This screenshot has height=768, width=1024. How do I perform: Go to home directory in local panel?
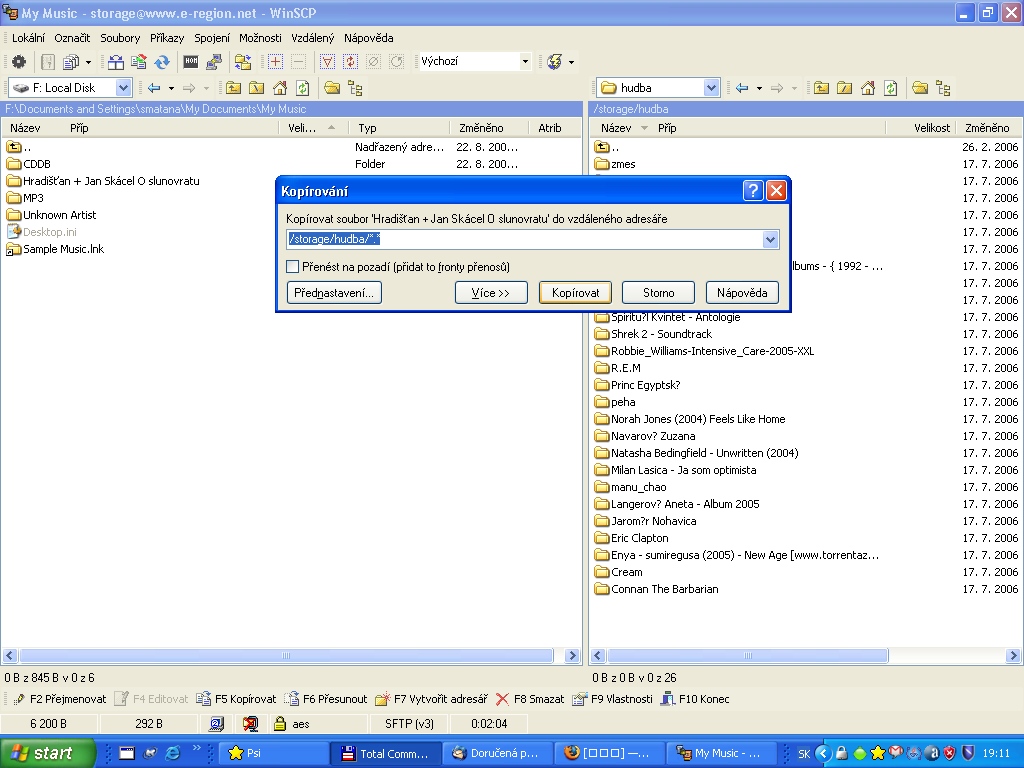[280, 88]
